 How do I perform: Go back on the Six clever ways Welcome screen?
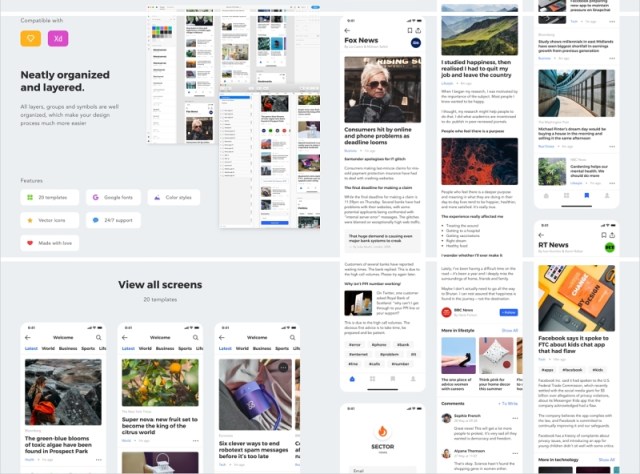222,338
